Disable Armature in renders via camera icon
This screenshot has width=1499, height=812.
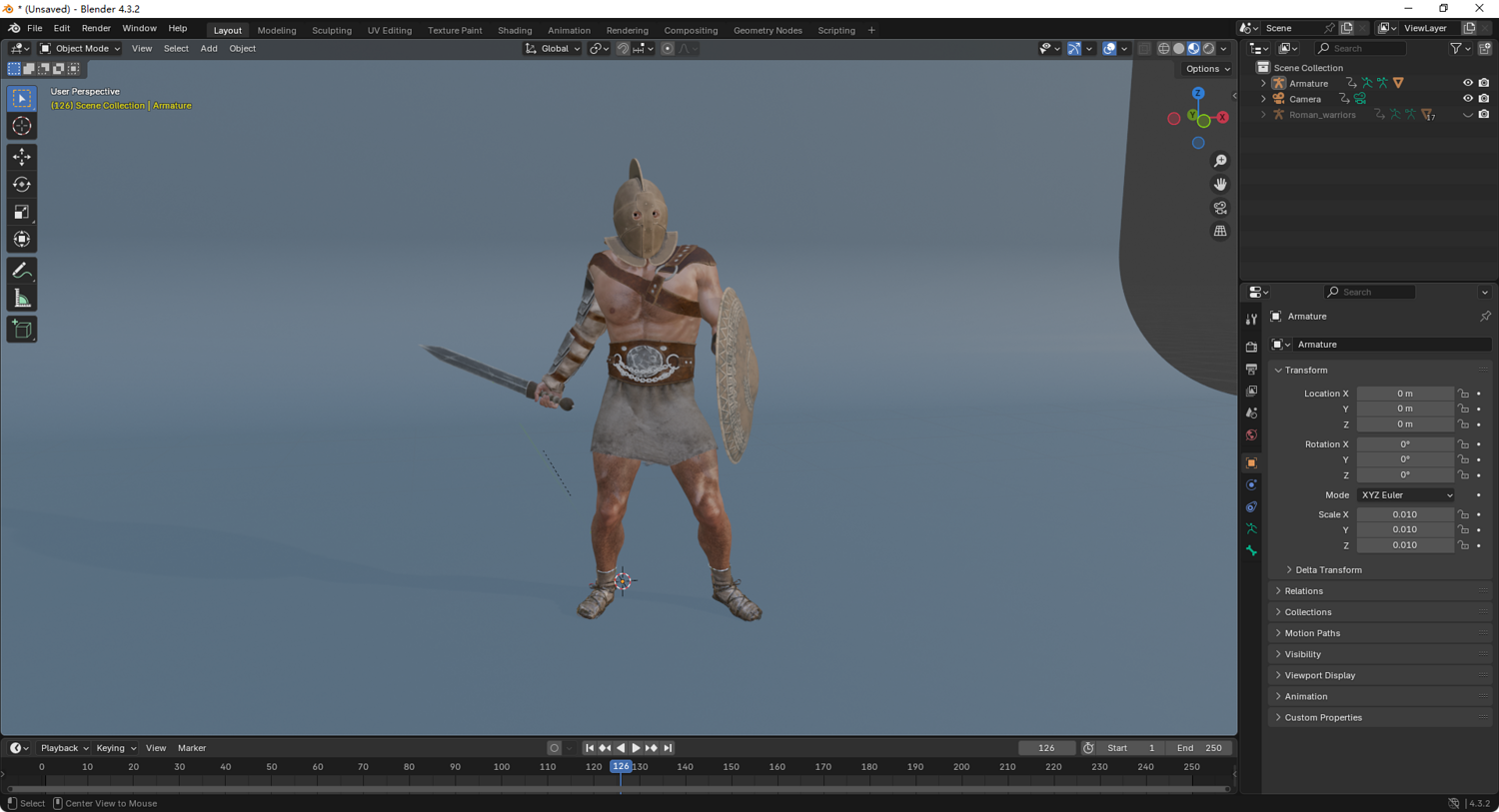(1484, 83)
